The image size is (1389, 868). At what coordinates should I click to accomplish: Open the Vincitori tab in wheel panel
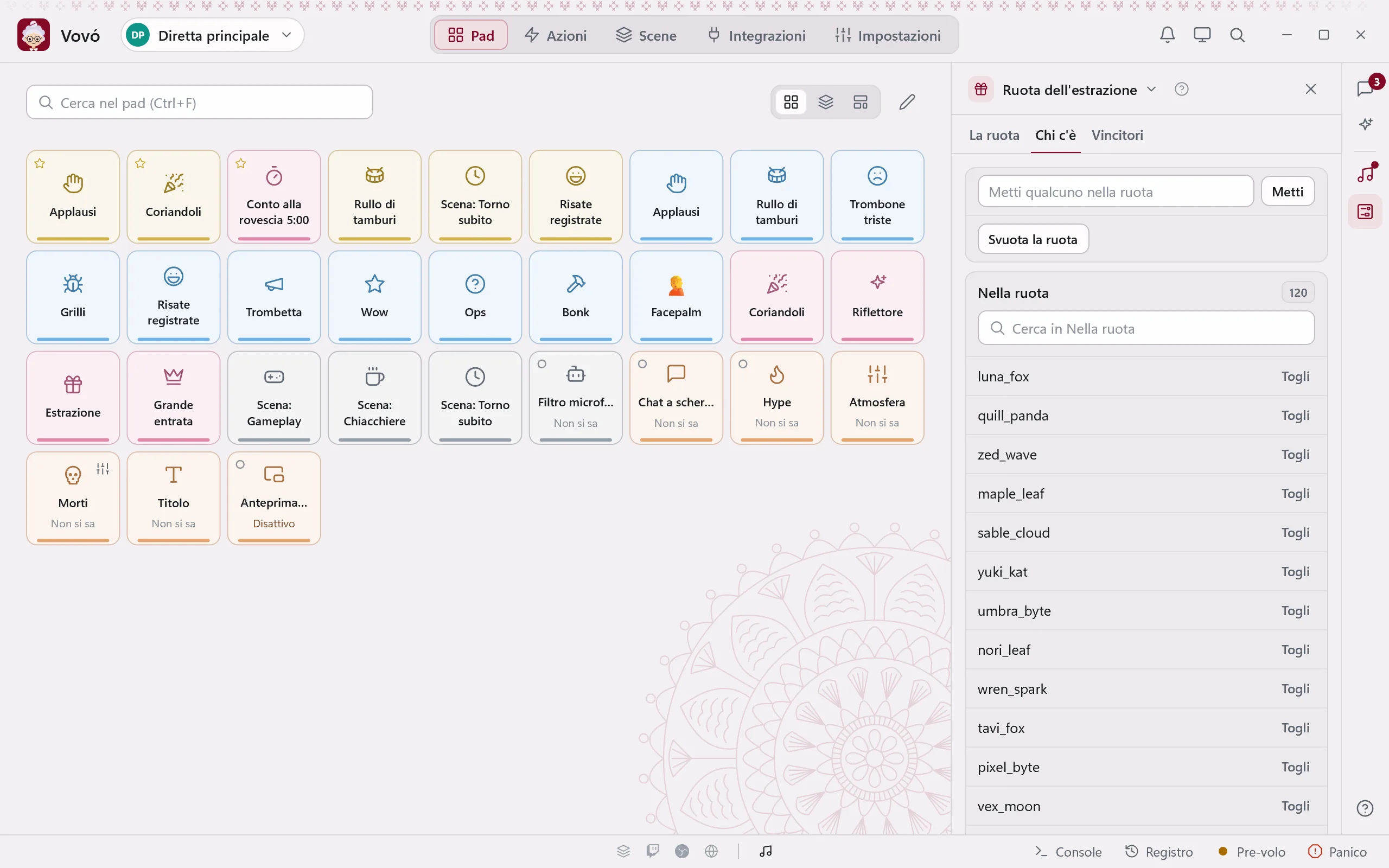(1117, 135)
